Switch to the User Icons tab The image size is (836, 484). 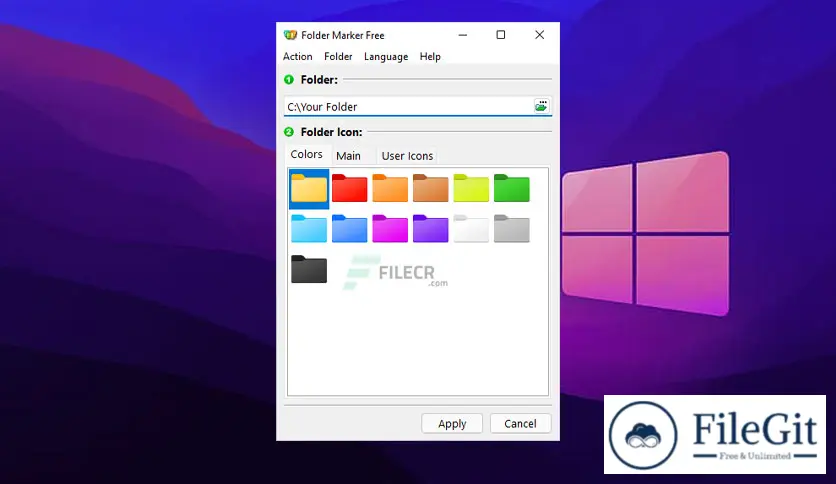[407, 156]
